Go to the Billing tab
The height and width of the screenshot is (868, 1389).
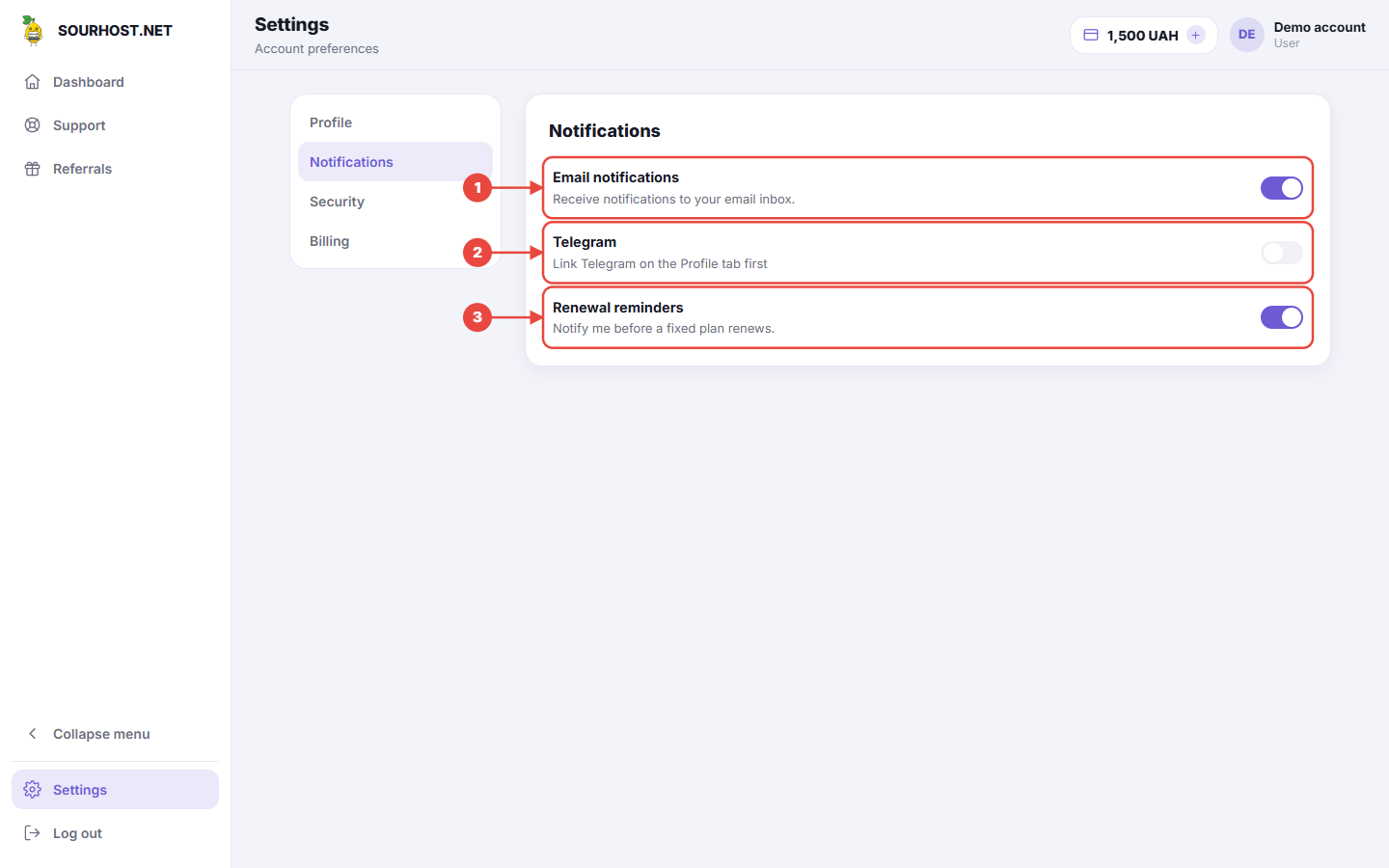point(395,241)
